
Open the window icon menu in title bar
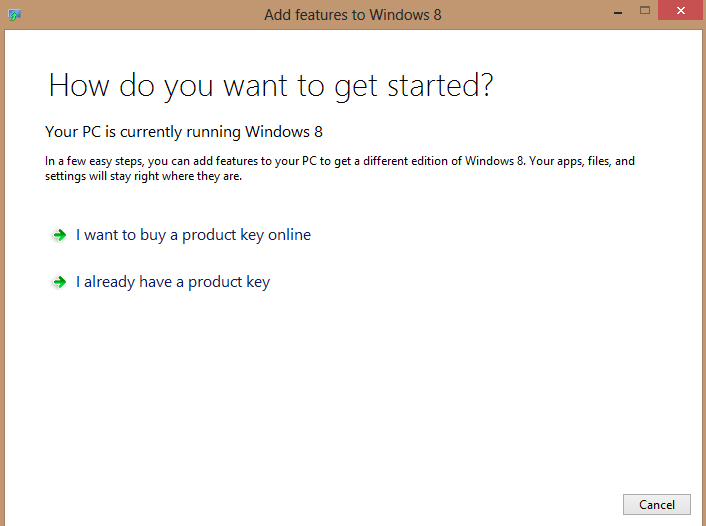pos(14,15)
